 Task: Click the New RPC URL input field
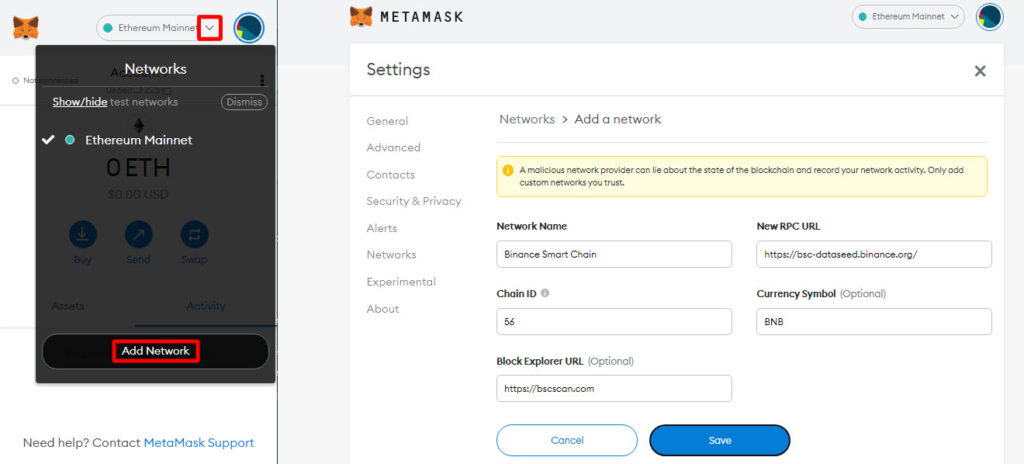click(874, 254)
